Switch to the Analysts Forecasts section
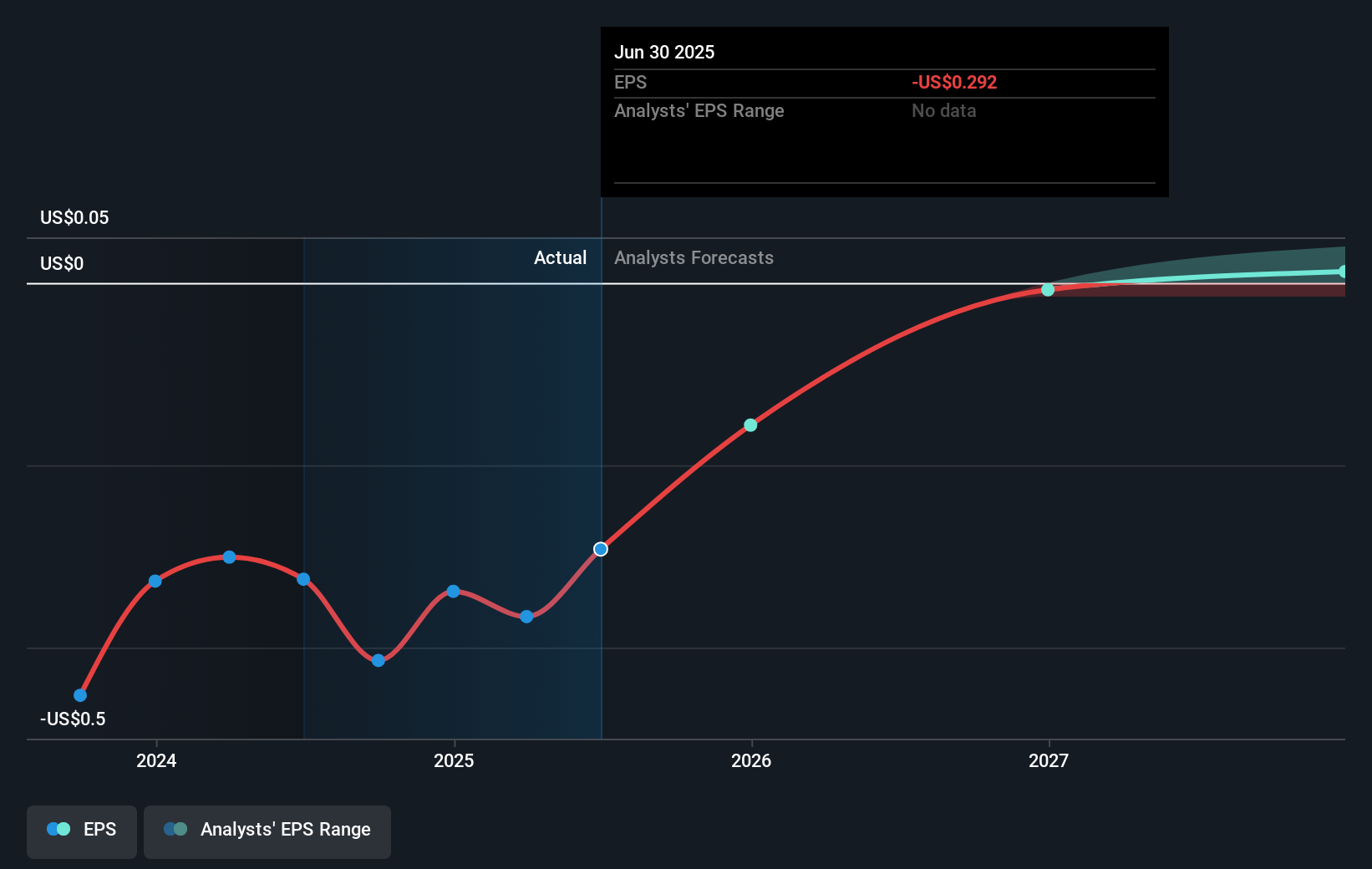This screenshot has width=1372, height=869. tap(694, 257)
